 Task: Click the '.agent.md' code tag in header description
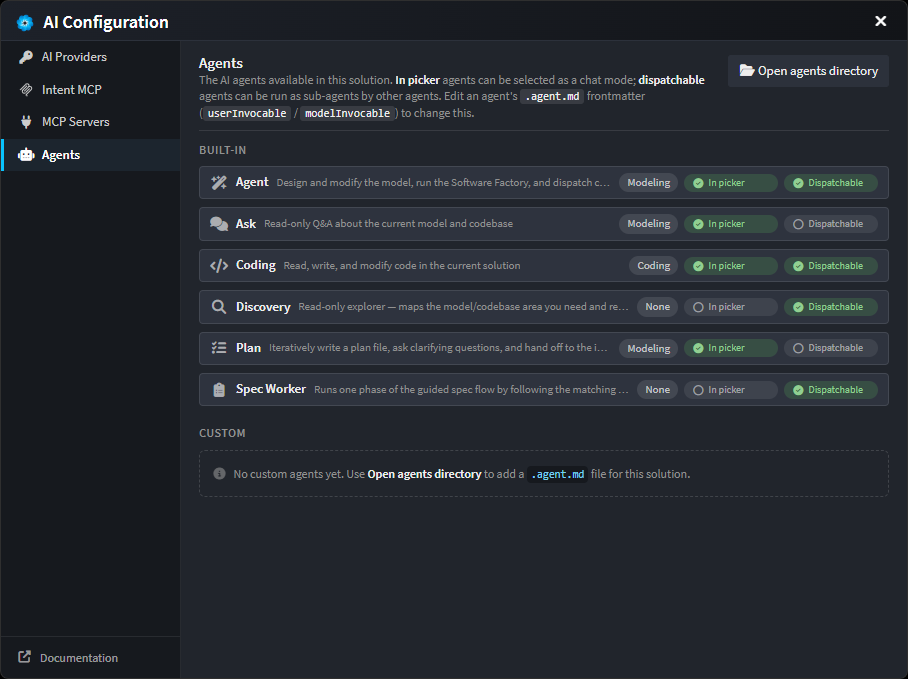click(x=552, y=97)
